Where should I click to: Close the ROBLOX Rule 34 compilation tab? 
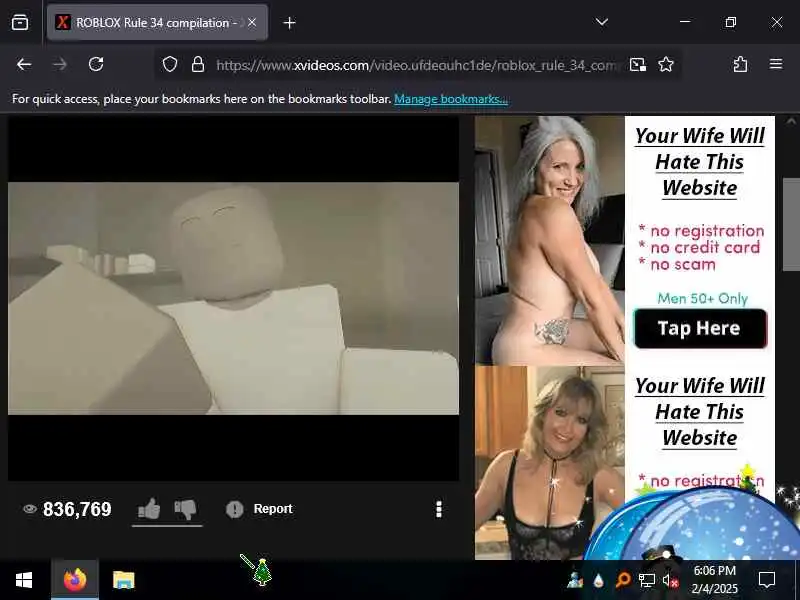(x=252, y=22)
